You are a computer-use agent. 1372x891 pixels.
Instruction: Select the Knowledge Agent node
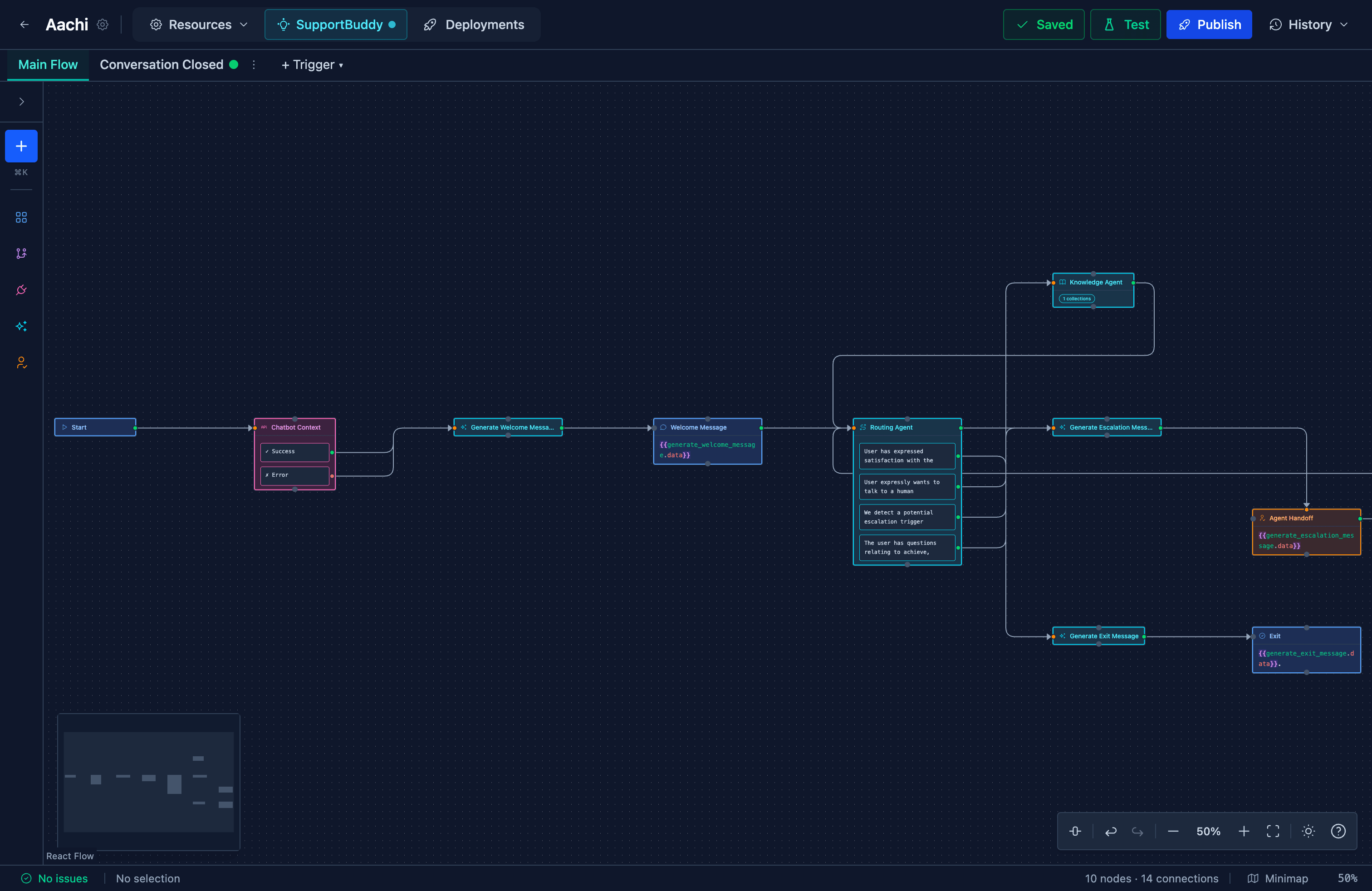pos(1093,290)
